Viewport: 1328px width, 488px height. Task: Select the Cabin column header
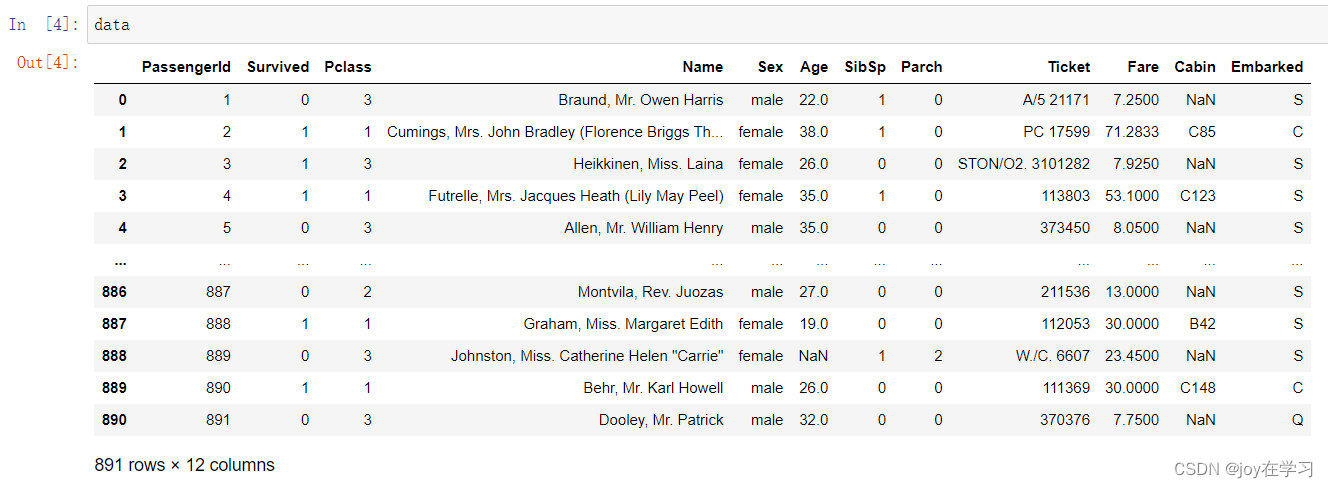click(x=1195, y=67)
